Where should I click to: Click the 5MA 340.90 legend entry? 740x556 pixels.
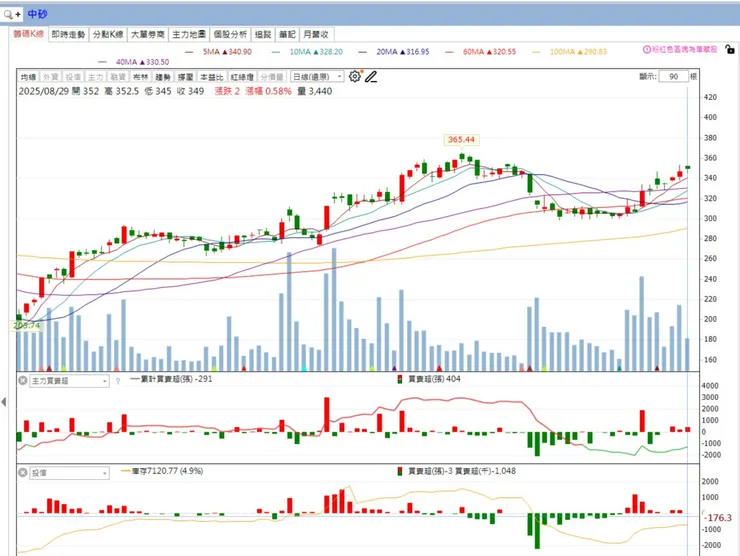219,51
